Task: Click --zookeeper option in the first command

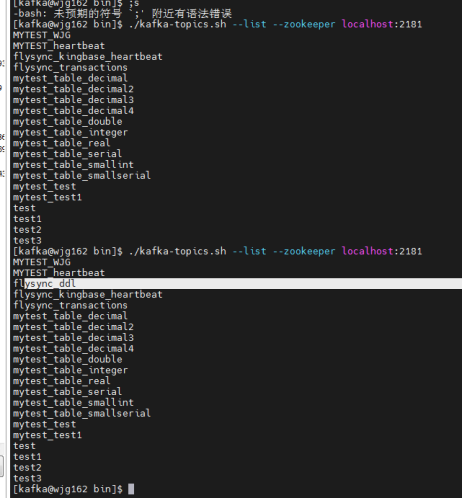Action: coord(304,25)
